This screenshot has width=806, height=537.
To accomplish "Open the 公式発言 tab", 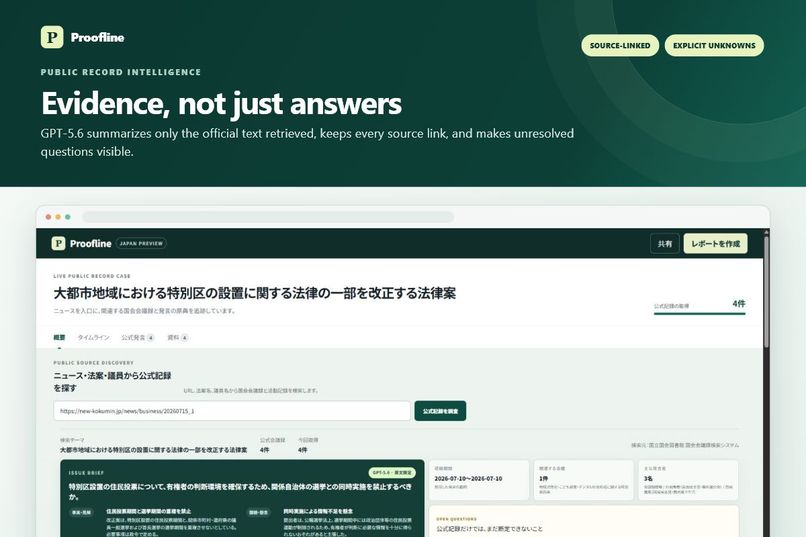I will coord(138,338).
